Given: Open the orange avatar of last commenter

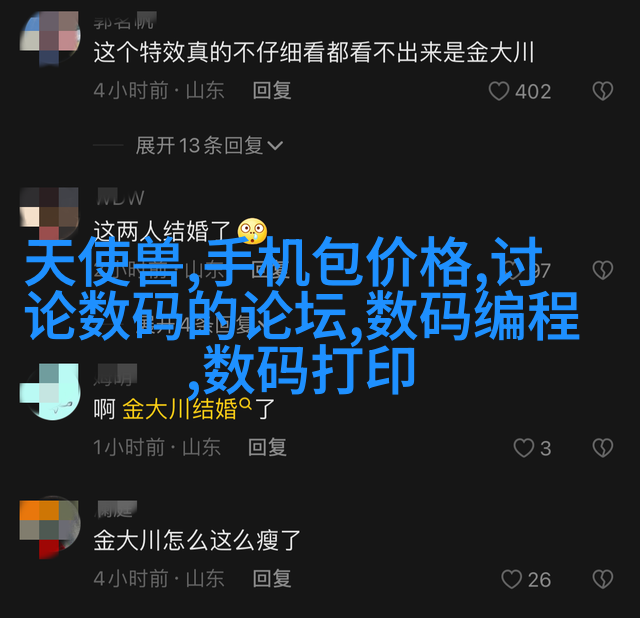Looking at the screenshot, I should 50,527.
